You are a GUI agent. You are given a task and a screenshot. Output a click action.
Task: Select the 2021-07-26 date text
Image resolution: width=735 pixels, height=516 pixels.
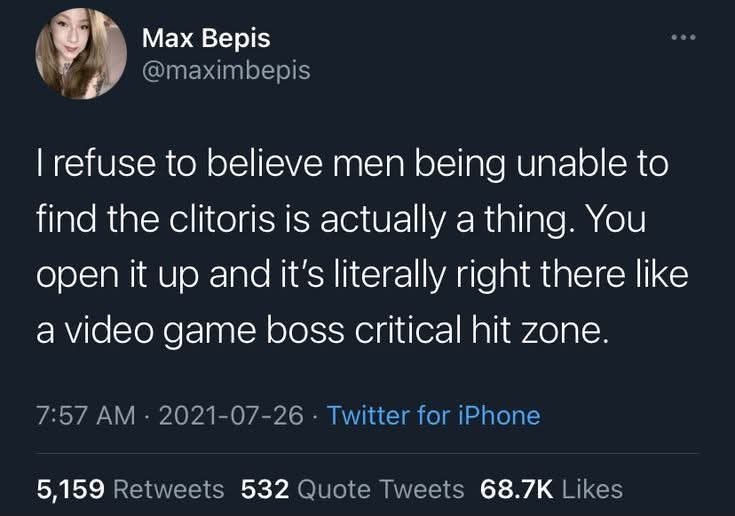(x=231, y=415)
